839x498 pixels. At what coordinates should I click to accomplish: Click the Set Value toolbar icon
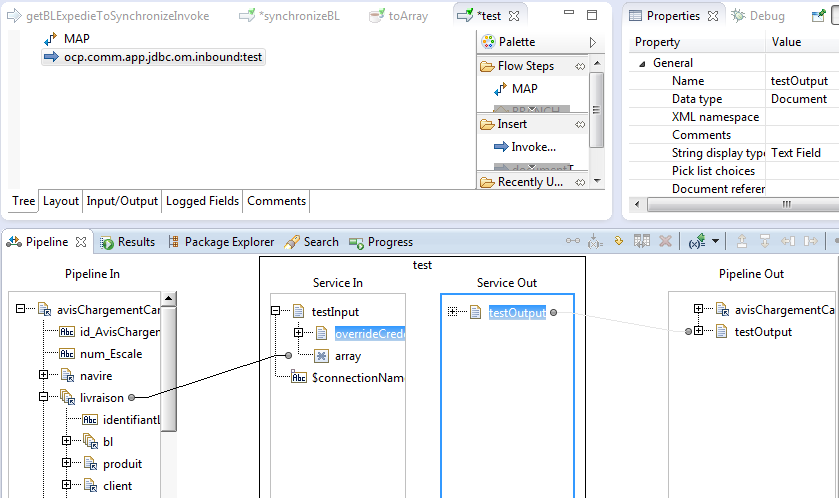[595, 242]
